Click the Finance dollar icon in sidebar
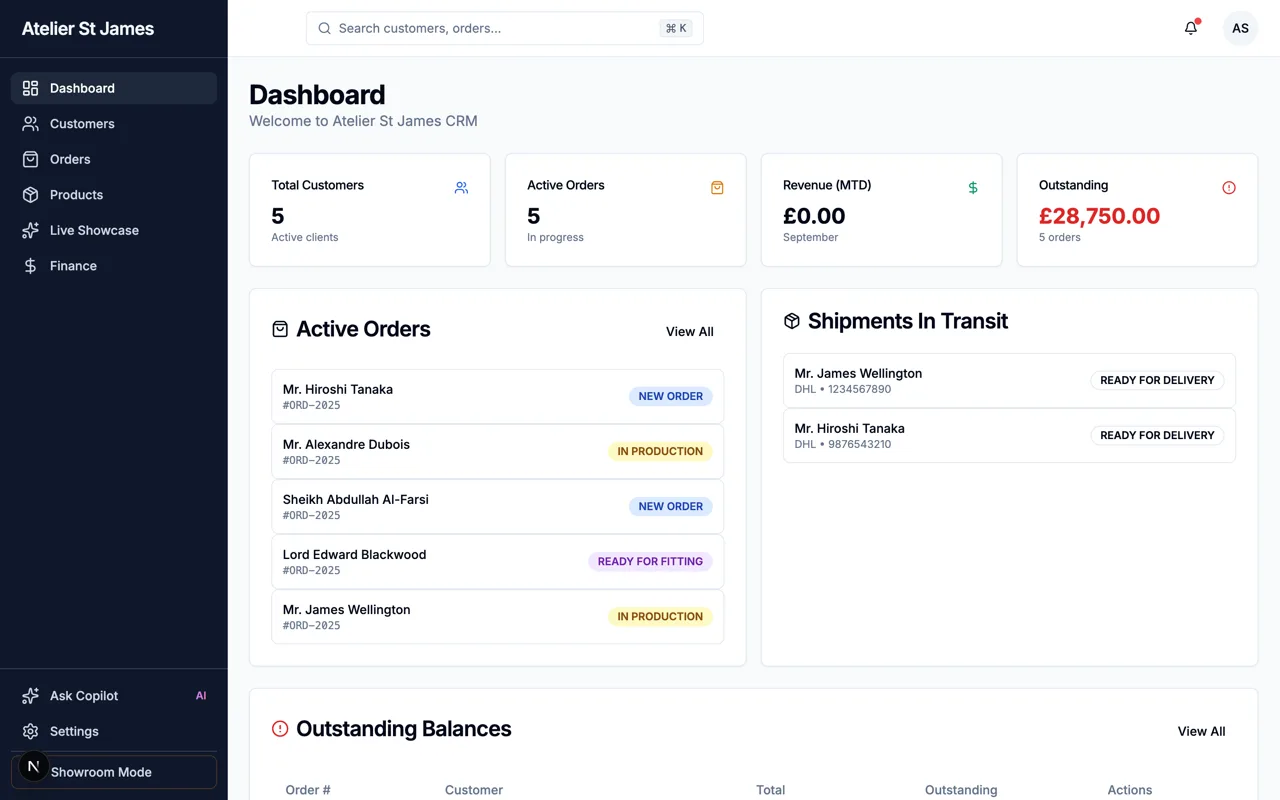This screenshot has height=800, width=1280. (x=30, y=266)
